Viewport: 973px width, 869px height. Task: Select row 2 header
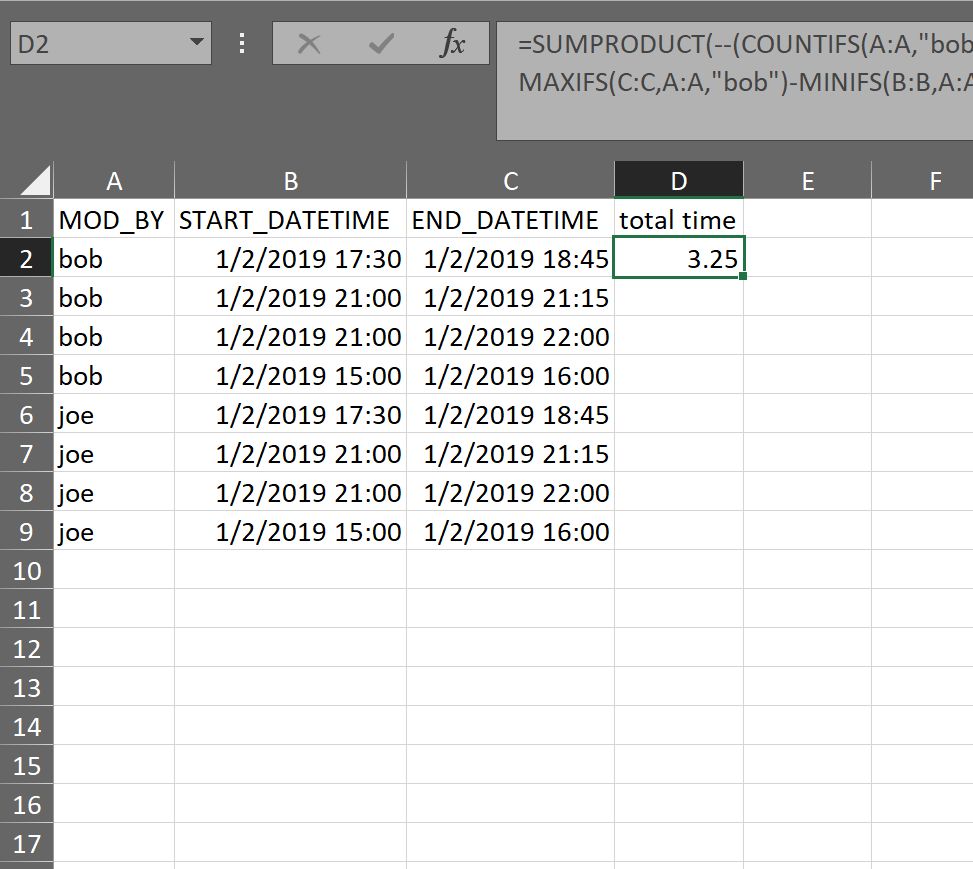click(x=26, y=258)
